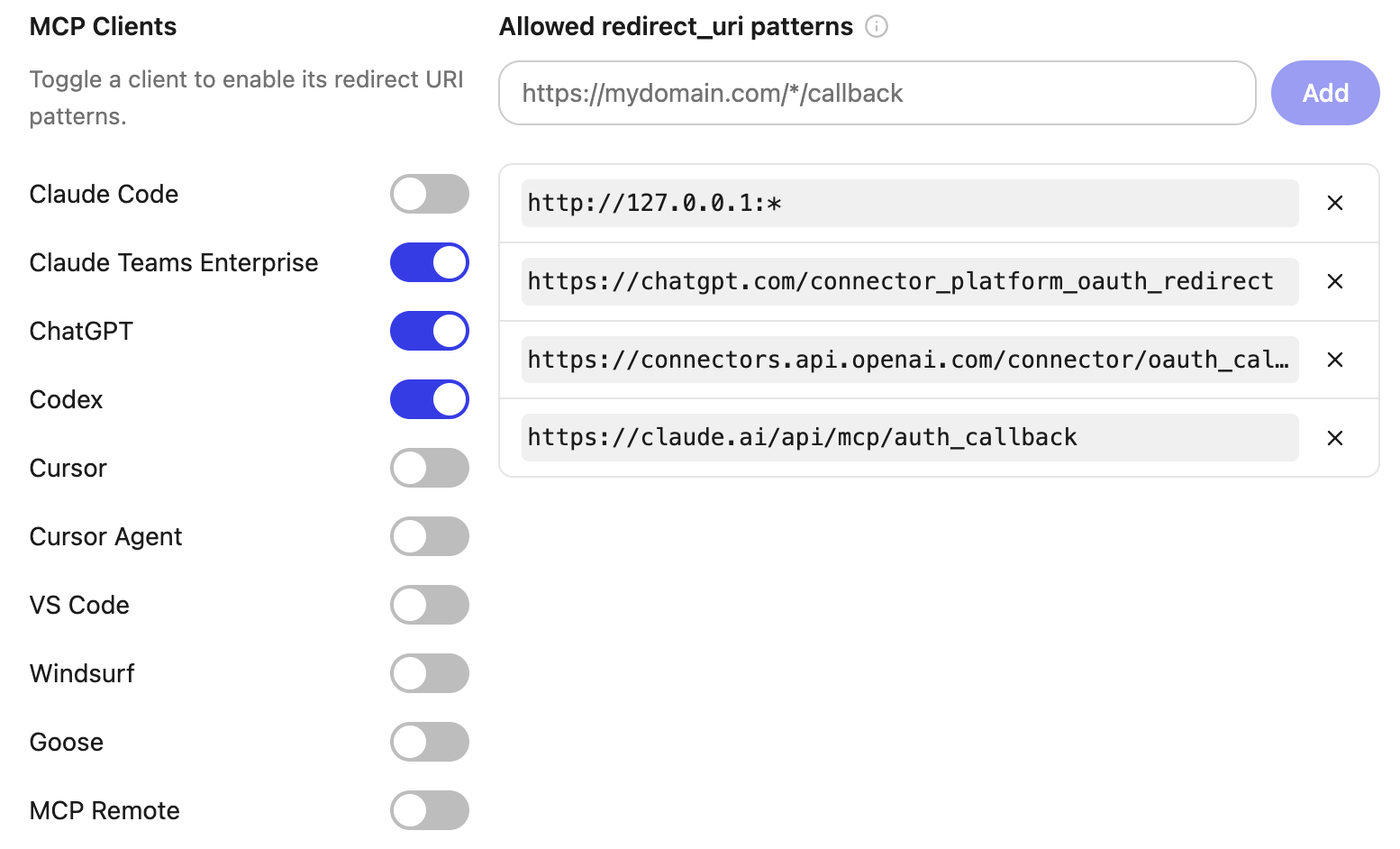Screen dimensions: 1400x849
Task: Disable the Codex client
Action: [430, 399]
